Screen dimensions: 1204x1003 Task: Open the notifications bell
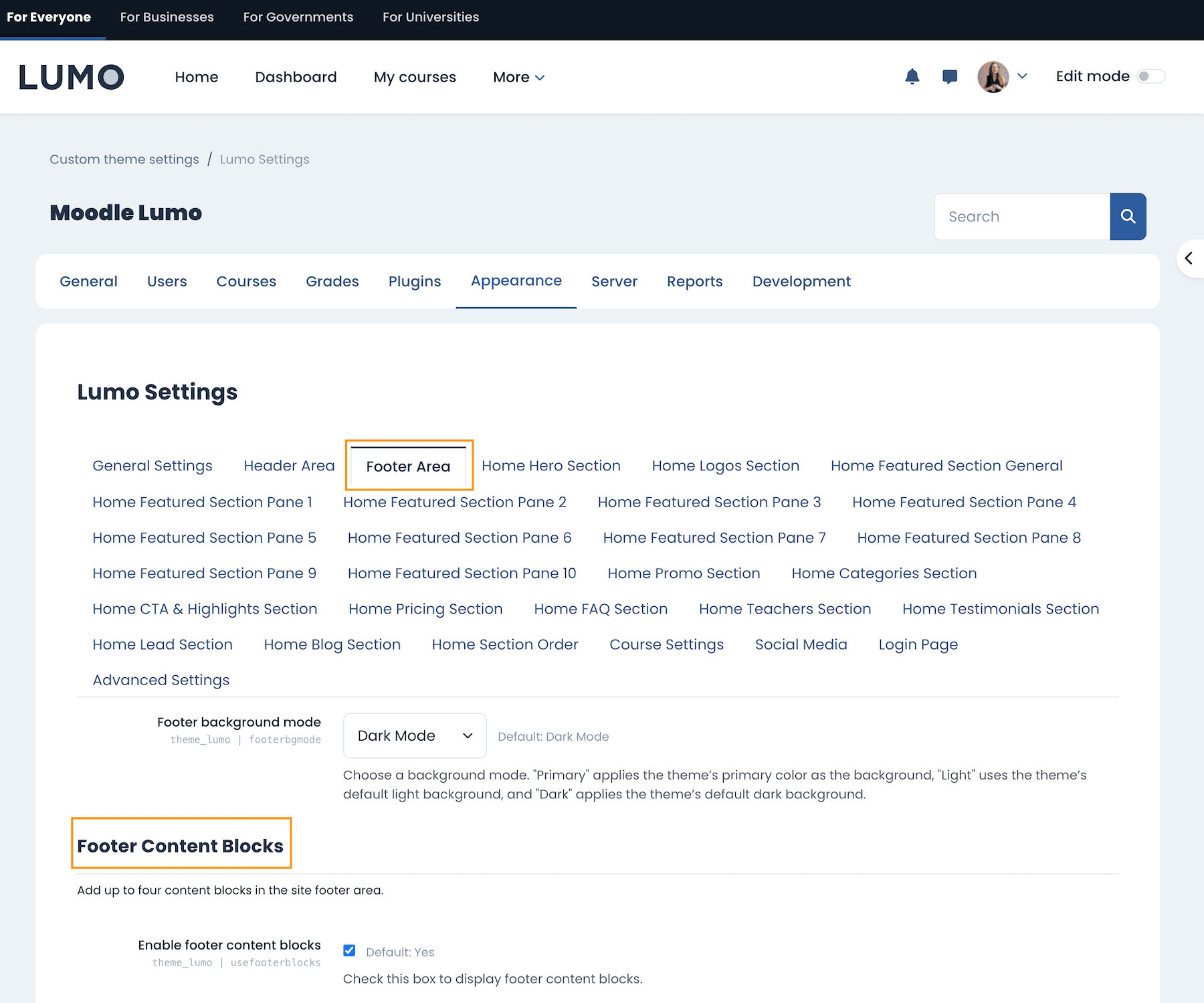point(912,76)
